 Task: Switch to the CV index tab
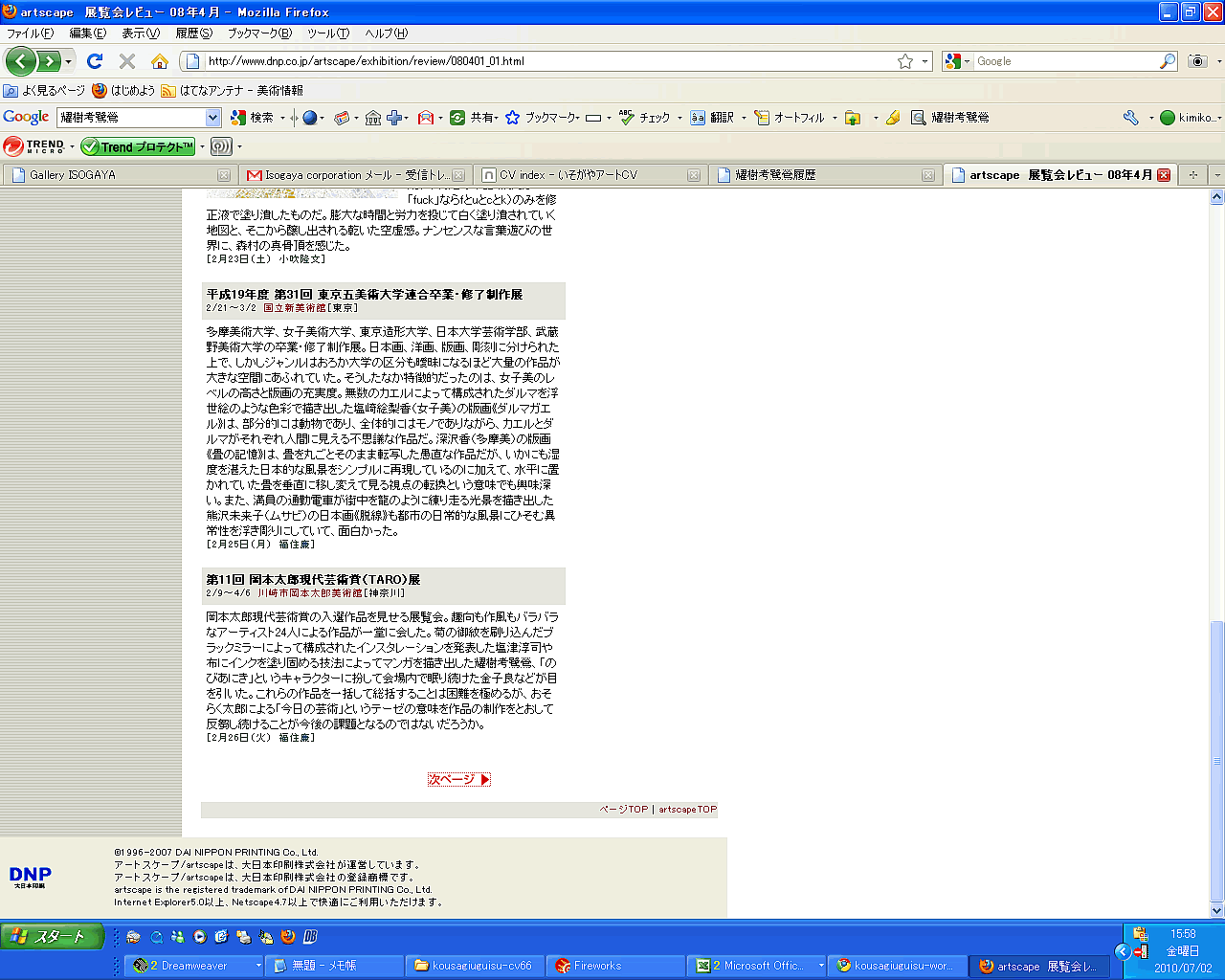click(x=568, y=175)
